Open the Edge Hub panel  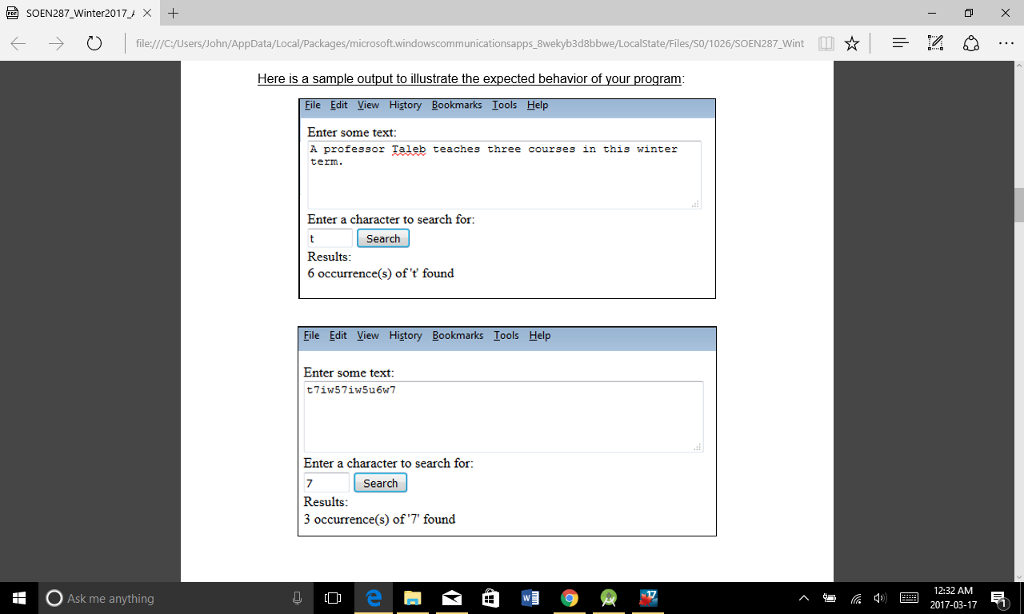[899, 43]
